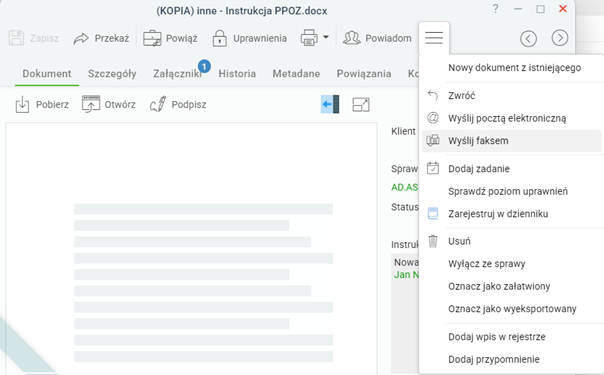This screenshot has height=375, width=604.
Task: Open Uprawnienia via padlock icon
Action: click(x=220, y=38)
